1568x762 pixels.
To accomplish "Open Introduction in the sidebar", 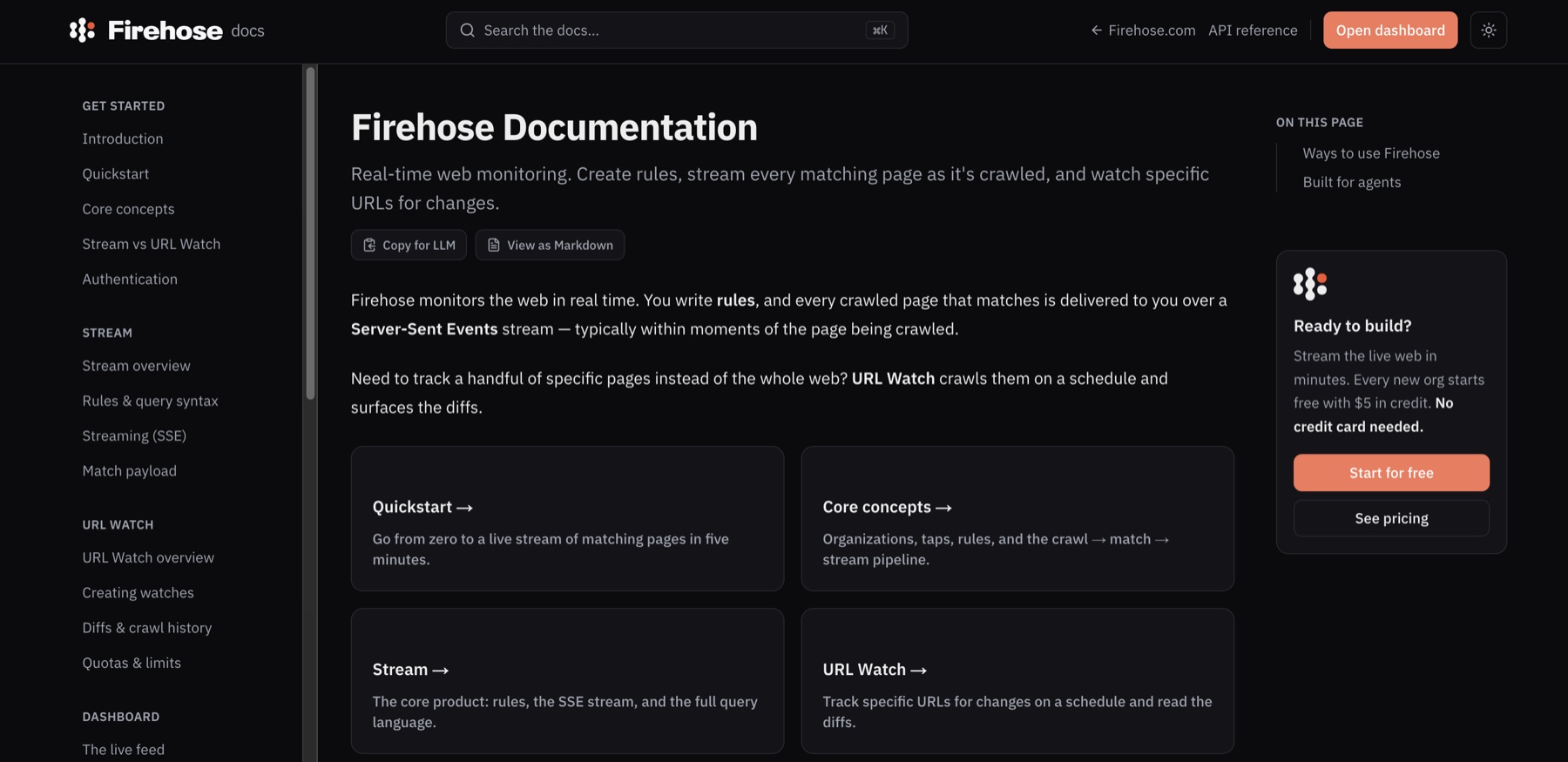I will coord(123,138).
